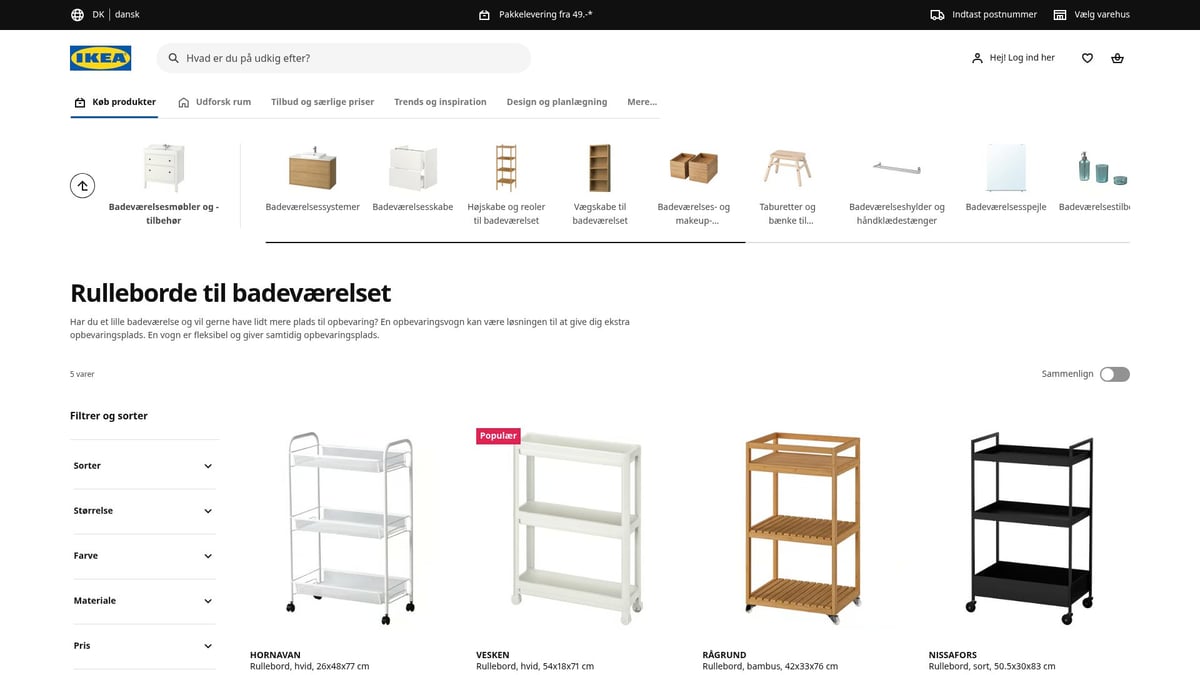Image resolution: width=1200 pixels, height=675 pixels.
Task: Click the Vælg varehus store icon
Action: click(1060, 15)
